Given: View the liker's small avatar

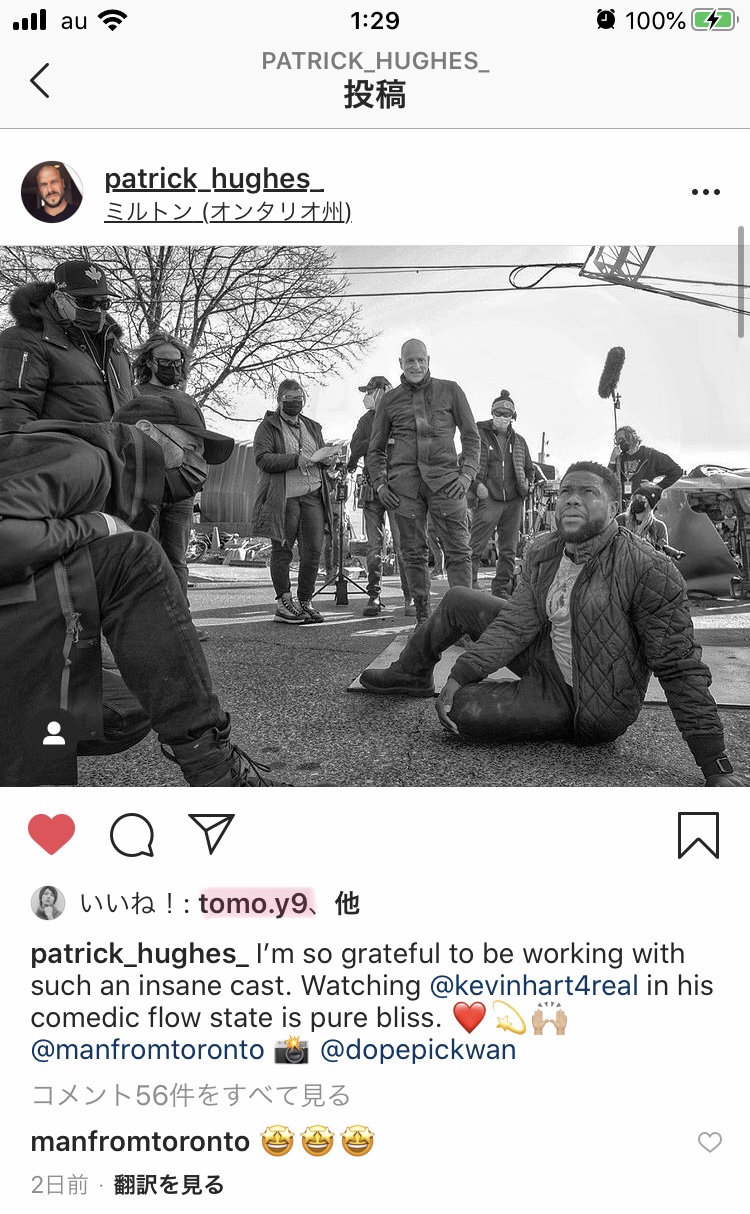Looking at the screenshot, I should [x=48, y=903].
